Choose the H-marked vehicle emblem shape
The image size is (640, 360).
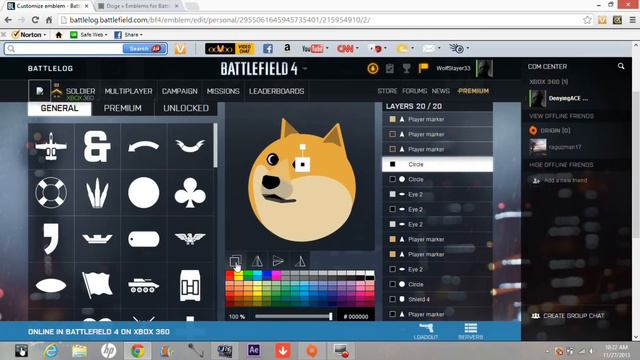(190, 285)
